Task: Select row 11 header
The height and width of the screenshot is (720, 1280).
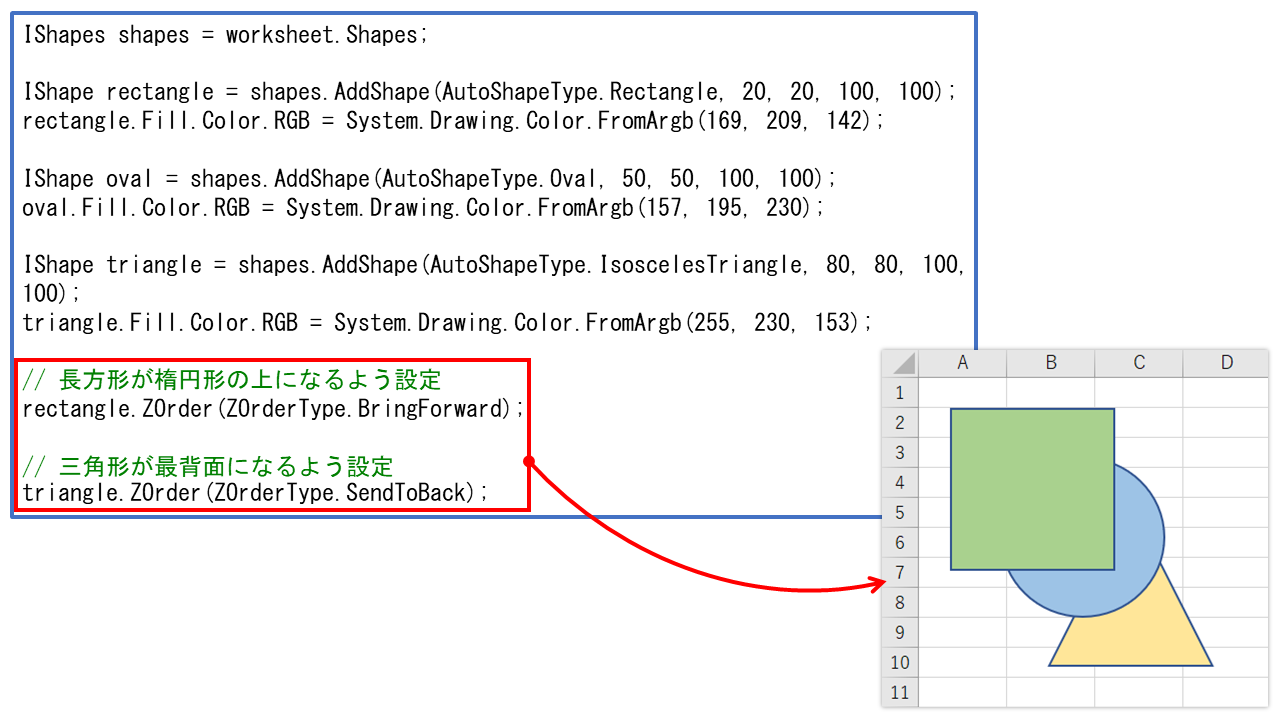Action: pos(900,692)
